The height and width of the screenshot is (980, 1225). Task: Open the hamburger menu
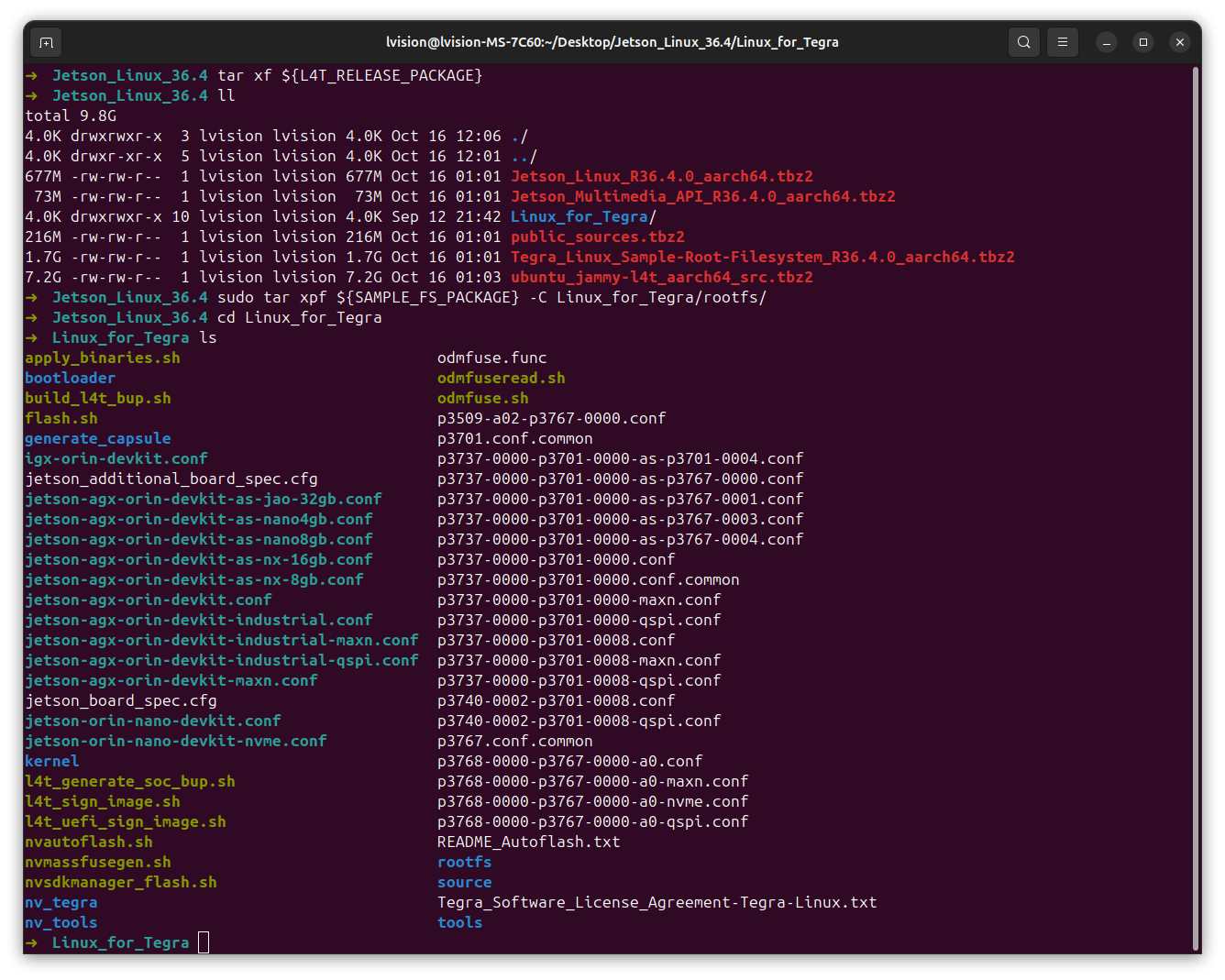click(x=1063, y=42)
